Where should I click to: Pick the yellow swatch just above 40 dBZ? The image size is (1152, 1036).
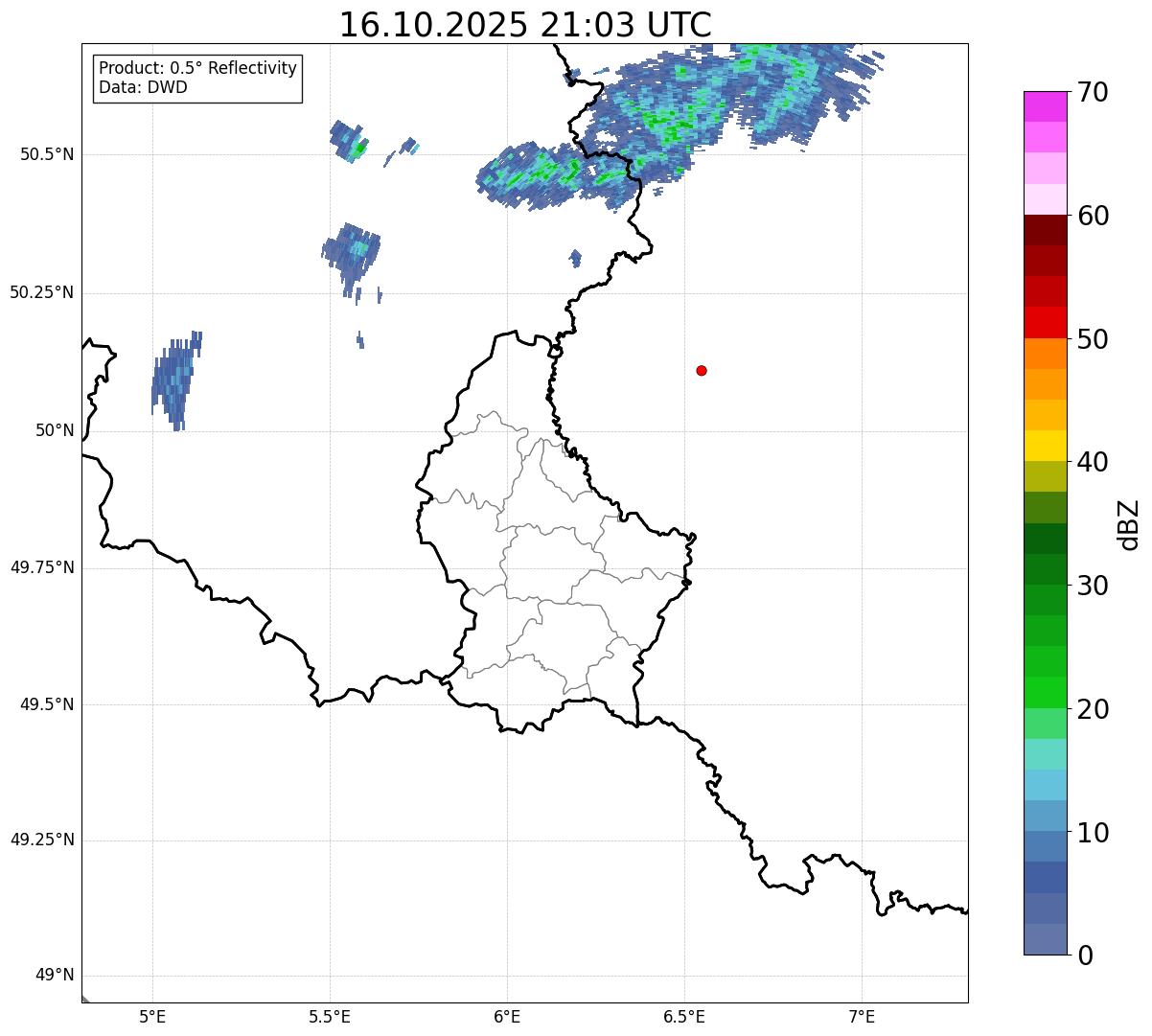point(1046,446)
